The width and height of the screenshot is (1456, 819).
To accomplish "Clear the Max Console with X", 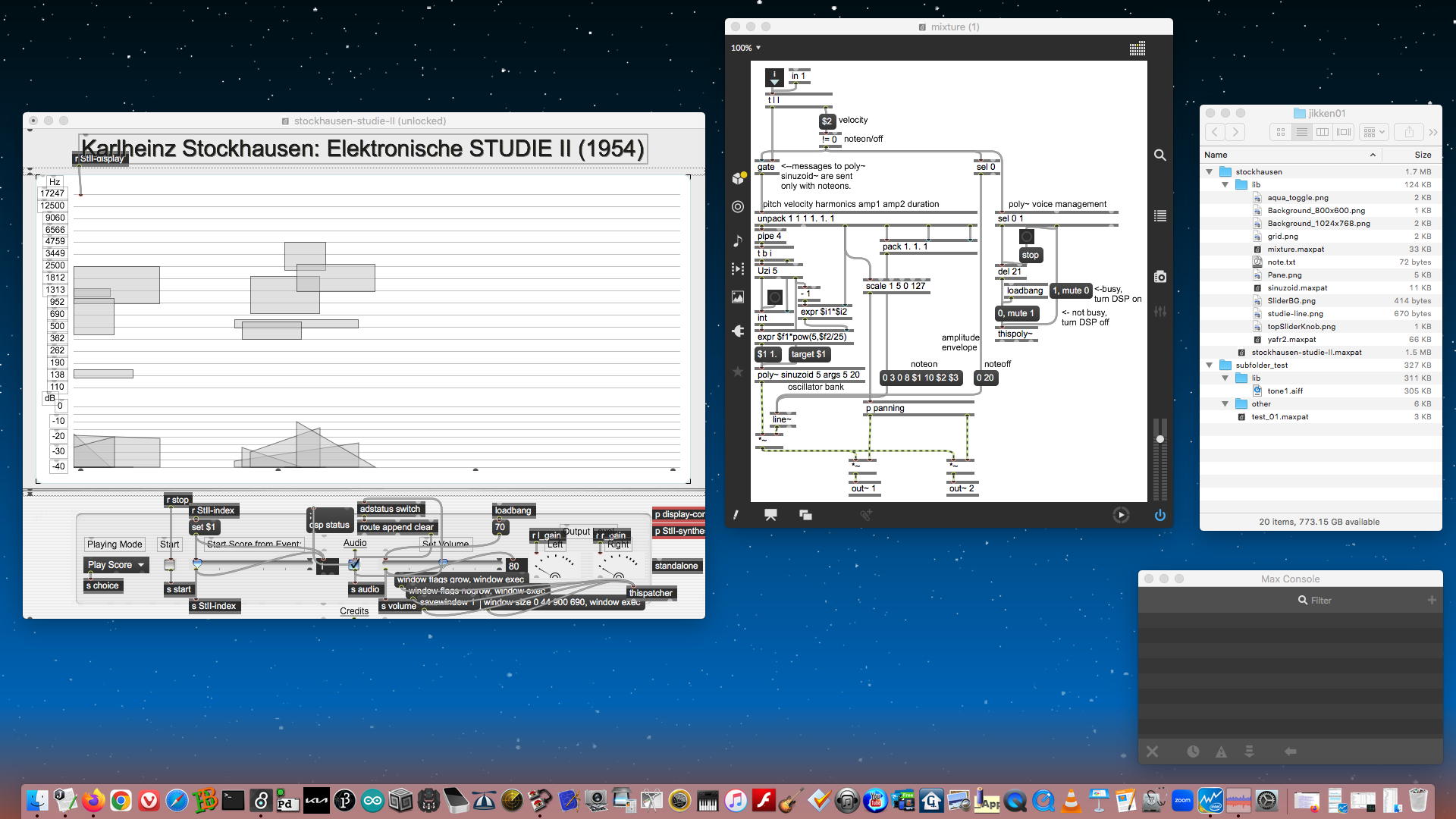I will tap(1152, 752).
